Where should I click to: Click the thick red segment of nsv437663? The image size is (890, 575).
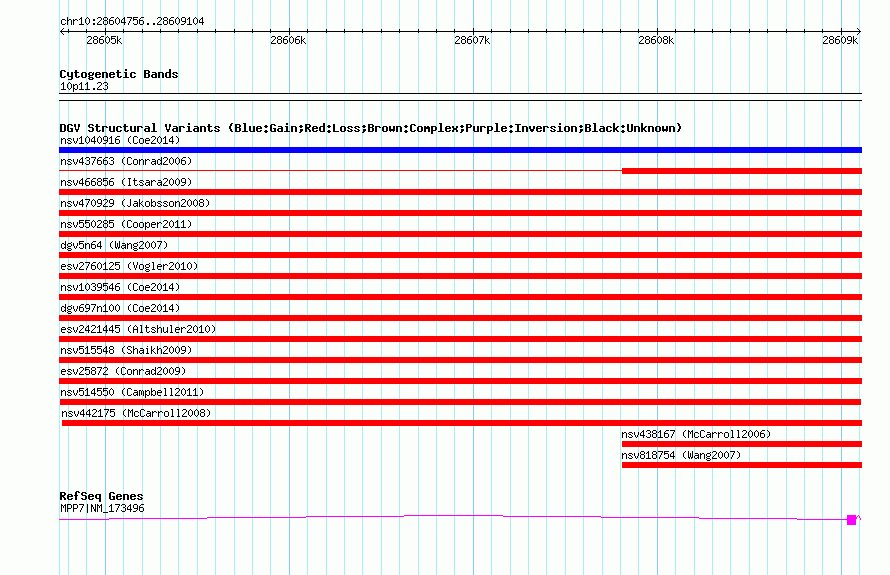742,171
